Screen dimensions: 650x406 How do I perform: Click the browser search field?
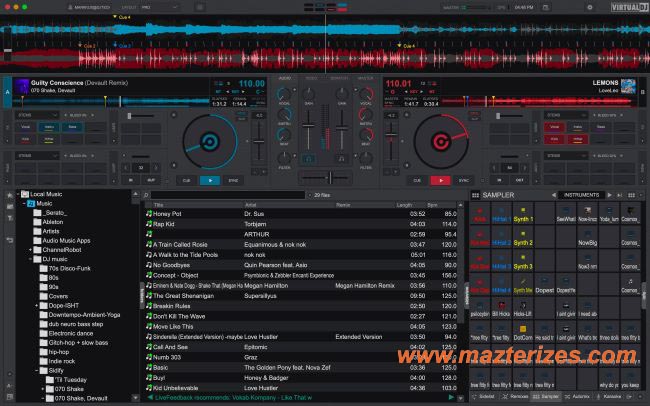click(x=228, y=195)
